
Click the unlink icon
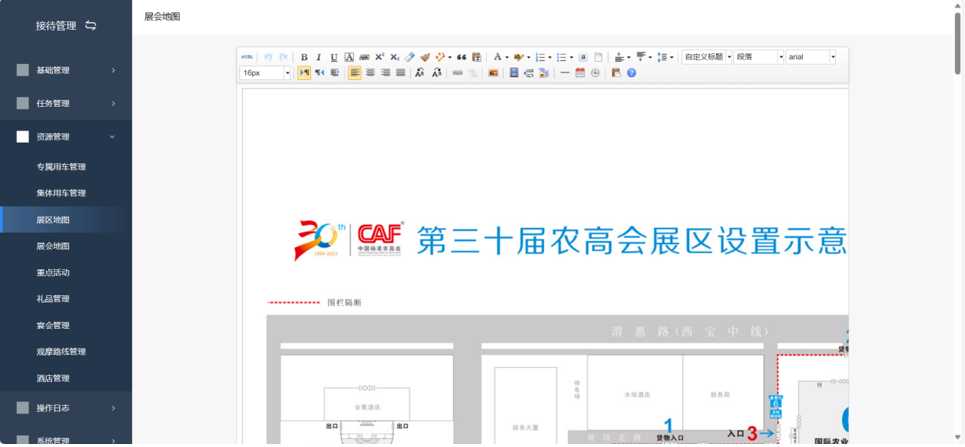[473, 73]
